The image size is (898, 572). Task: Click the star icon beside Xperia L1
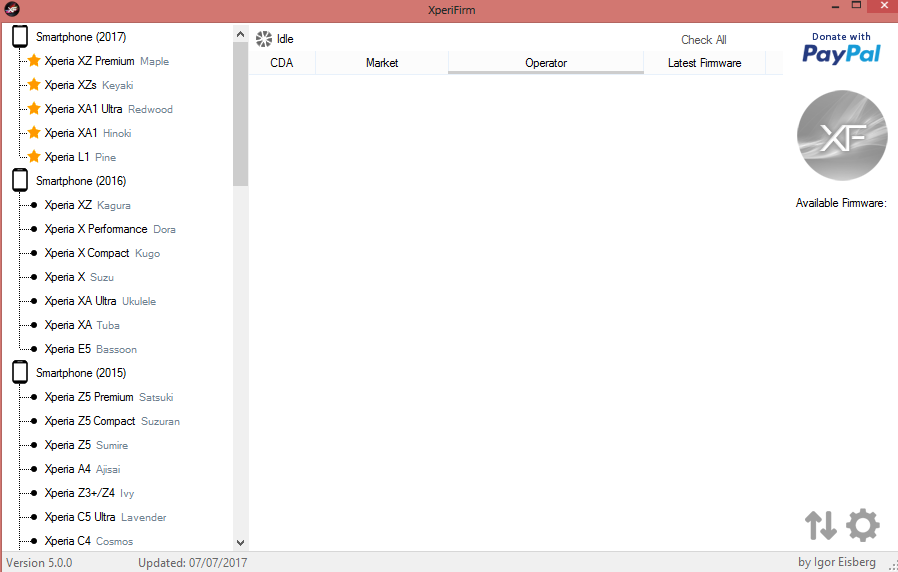[x=34, y=157]
